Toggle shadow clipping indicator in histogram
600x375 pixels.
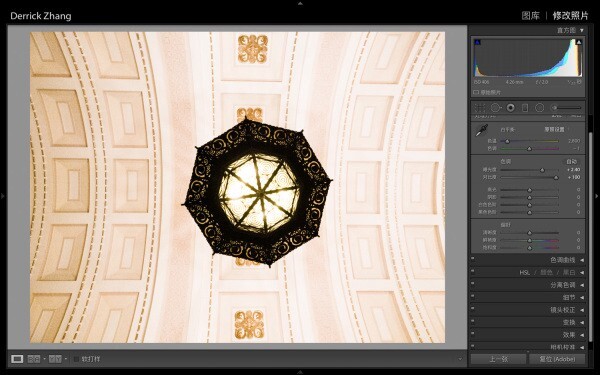pyautogui.click(x=477, y=42)
